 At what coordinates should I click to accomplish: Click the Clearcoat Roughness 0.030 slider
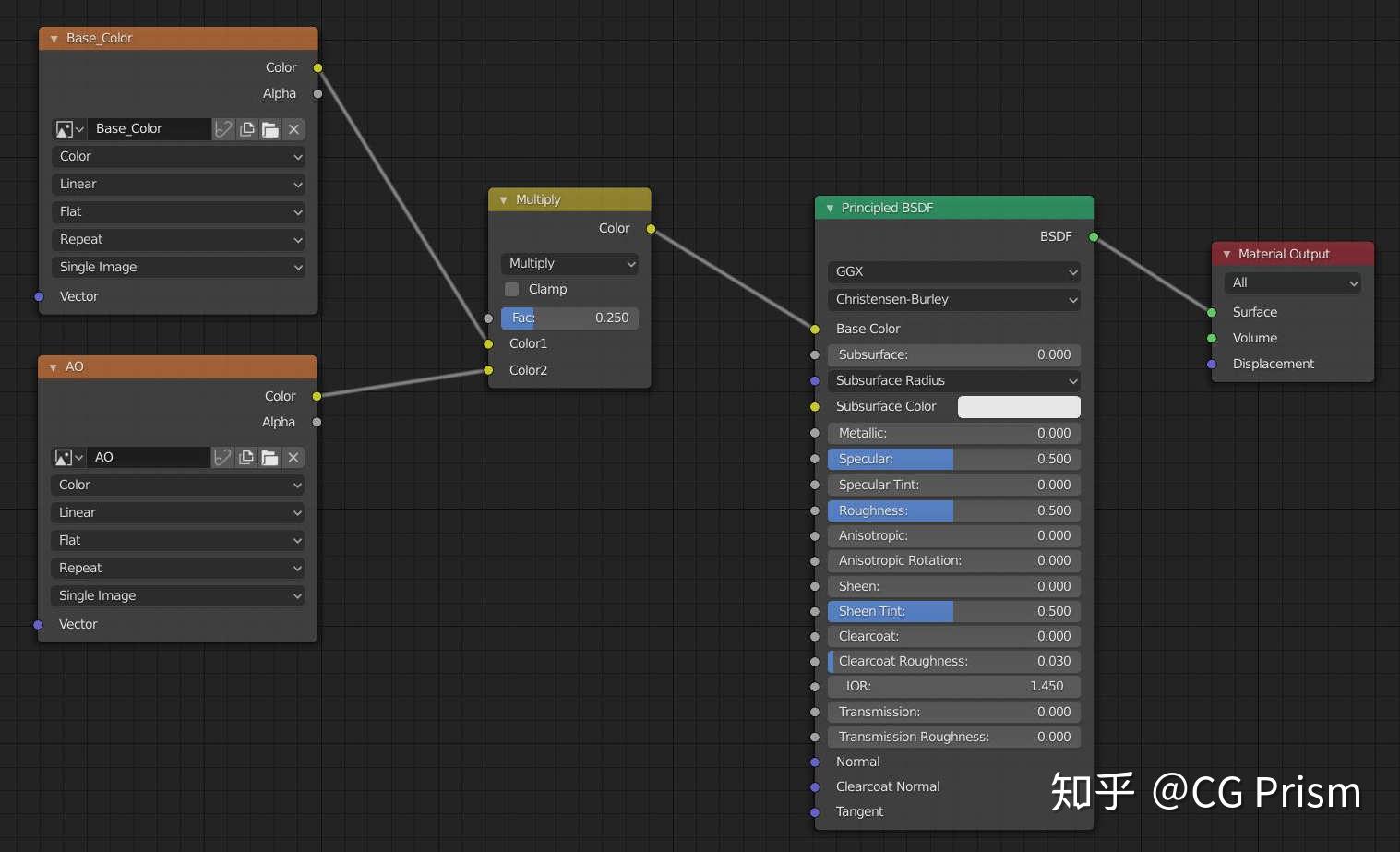(x=954, y=662)
